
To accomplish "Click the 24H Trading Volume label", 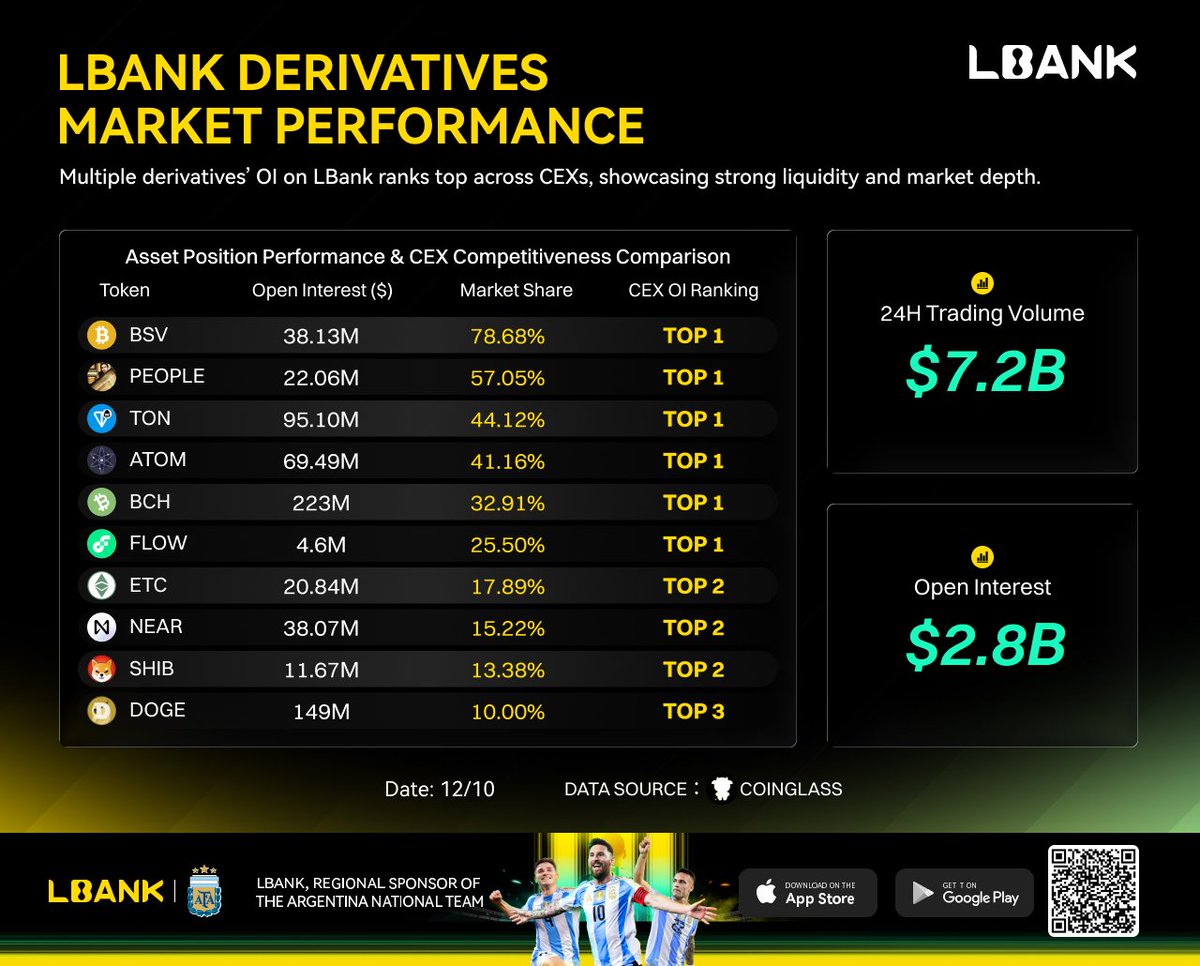I will [982, 314].
